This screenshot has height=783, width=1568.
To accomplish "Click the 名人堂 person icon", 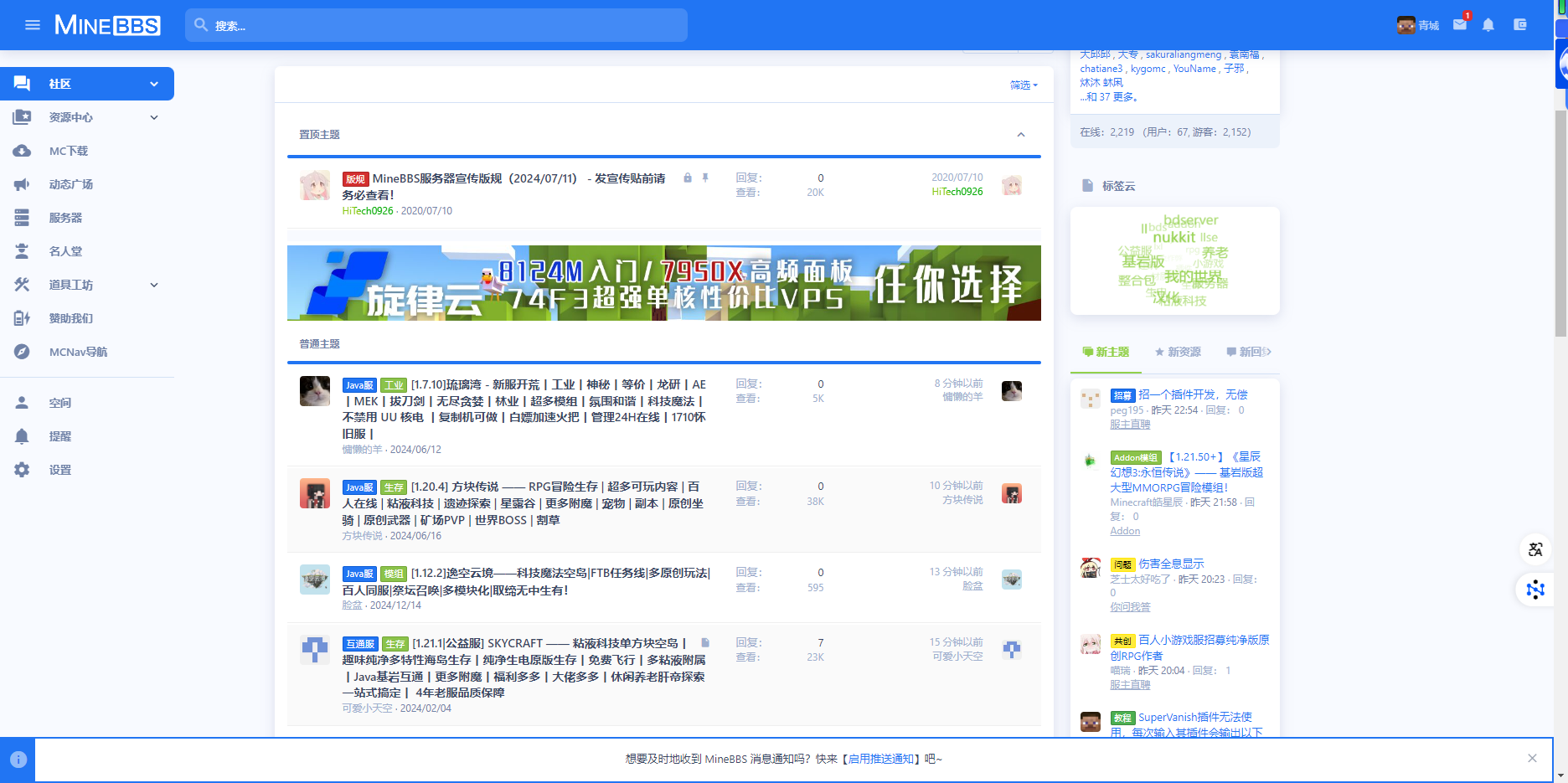I will pos(22,251).
